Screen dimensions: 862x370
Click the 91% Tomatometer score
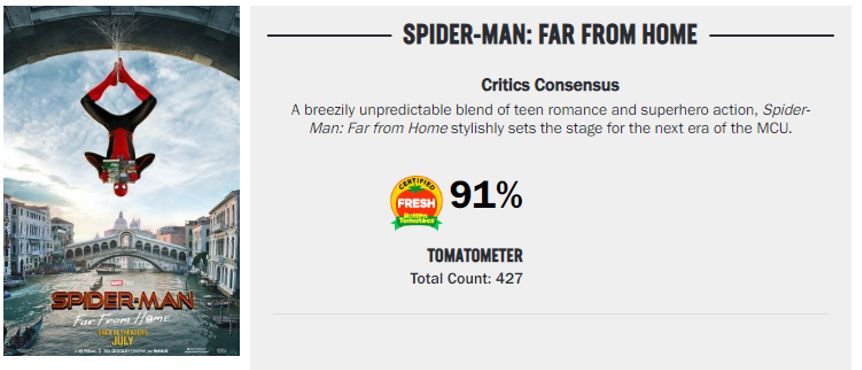(x=486, y=195)
